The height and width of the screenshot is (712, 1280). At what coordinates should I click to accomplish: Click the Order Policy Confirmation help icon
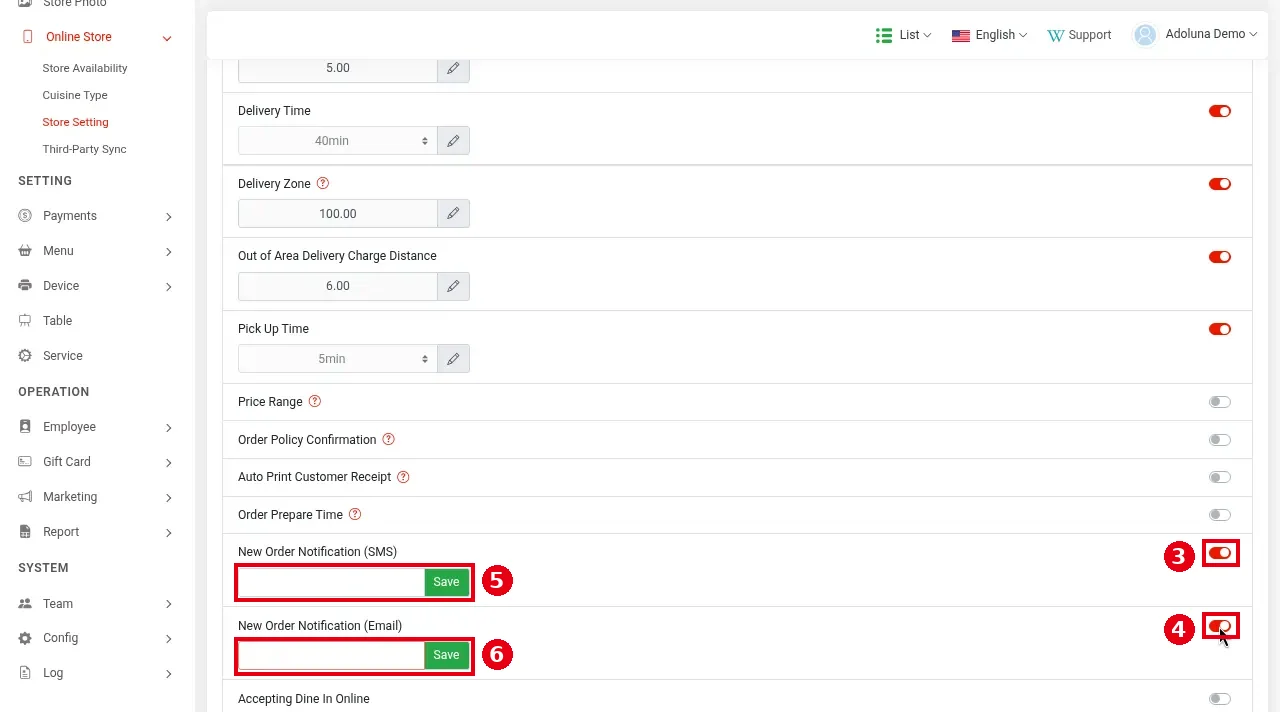(x=389, y=440)
